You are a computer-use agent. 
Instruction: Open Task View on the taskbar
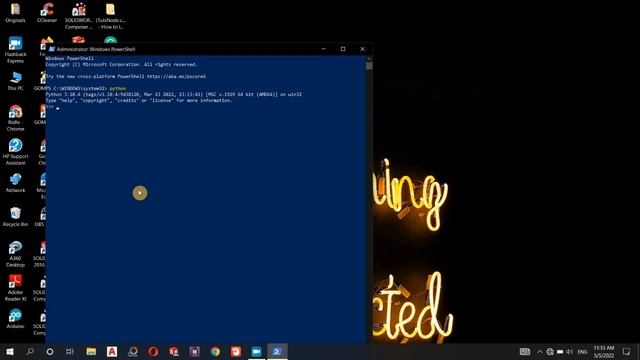pyautogui.click(x=70, y=351)
